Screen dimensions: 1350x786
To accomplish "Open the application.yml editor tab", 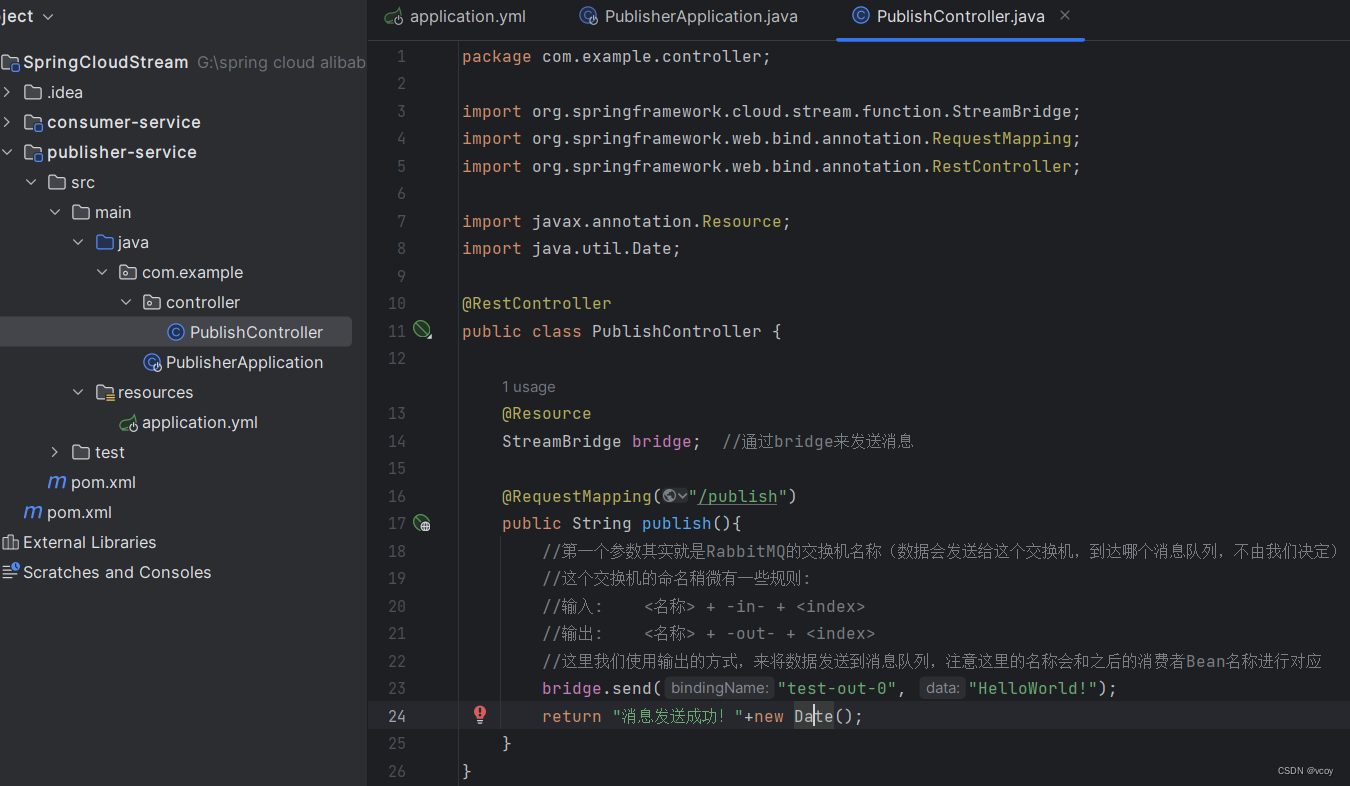I will point(455,16).
